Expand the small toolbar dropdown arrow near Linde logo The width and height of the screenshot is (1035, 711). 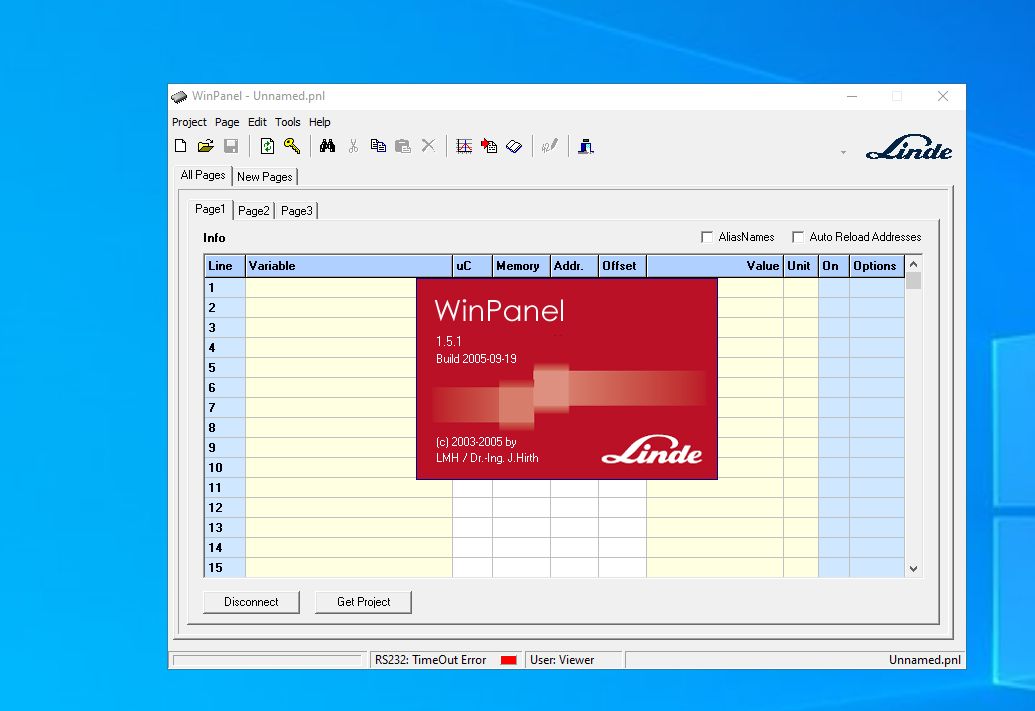point(843,153)
